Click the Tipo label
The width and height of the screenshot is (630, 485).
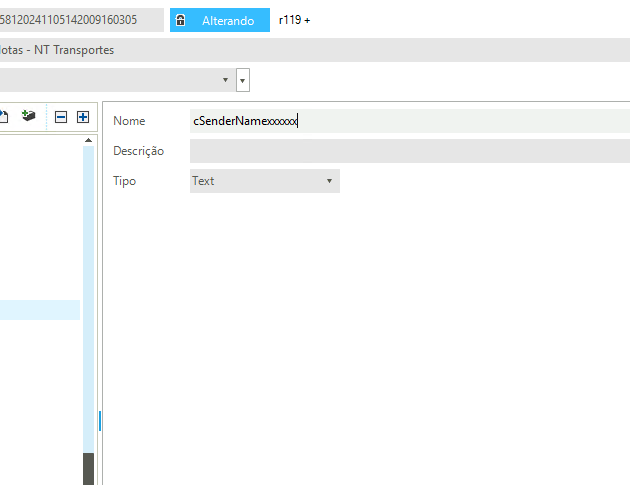coord(124,181)
